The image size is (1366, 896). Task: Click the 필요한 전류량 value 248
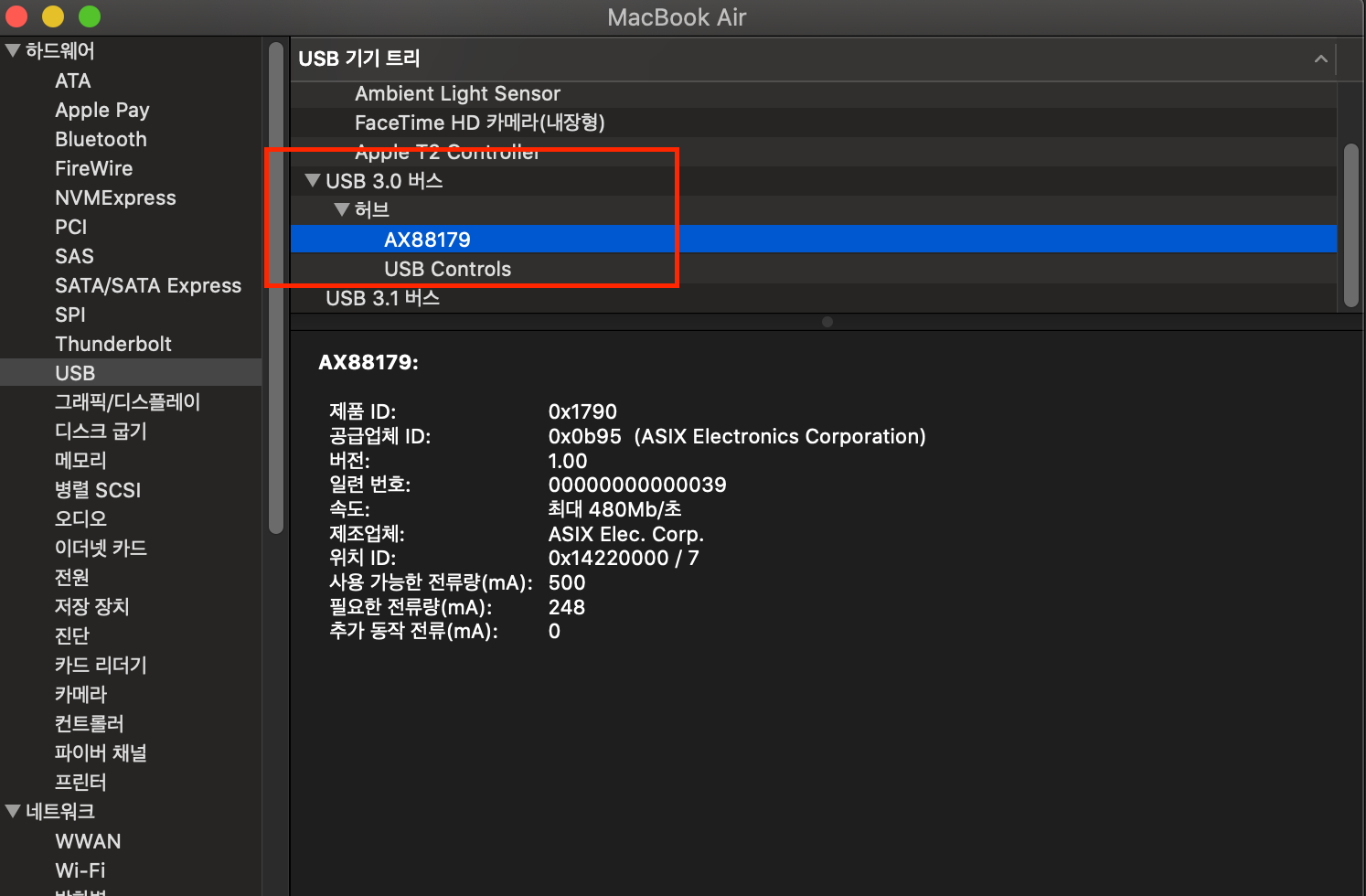click(567, 607)
